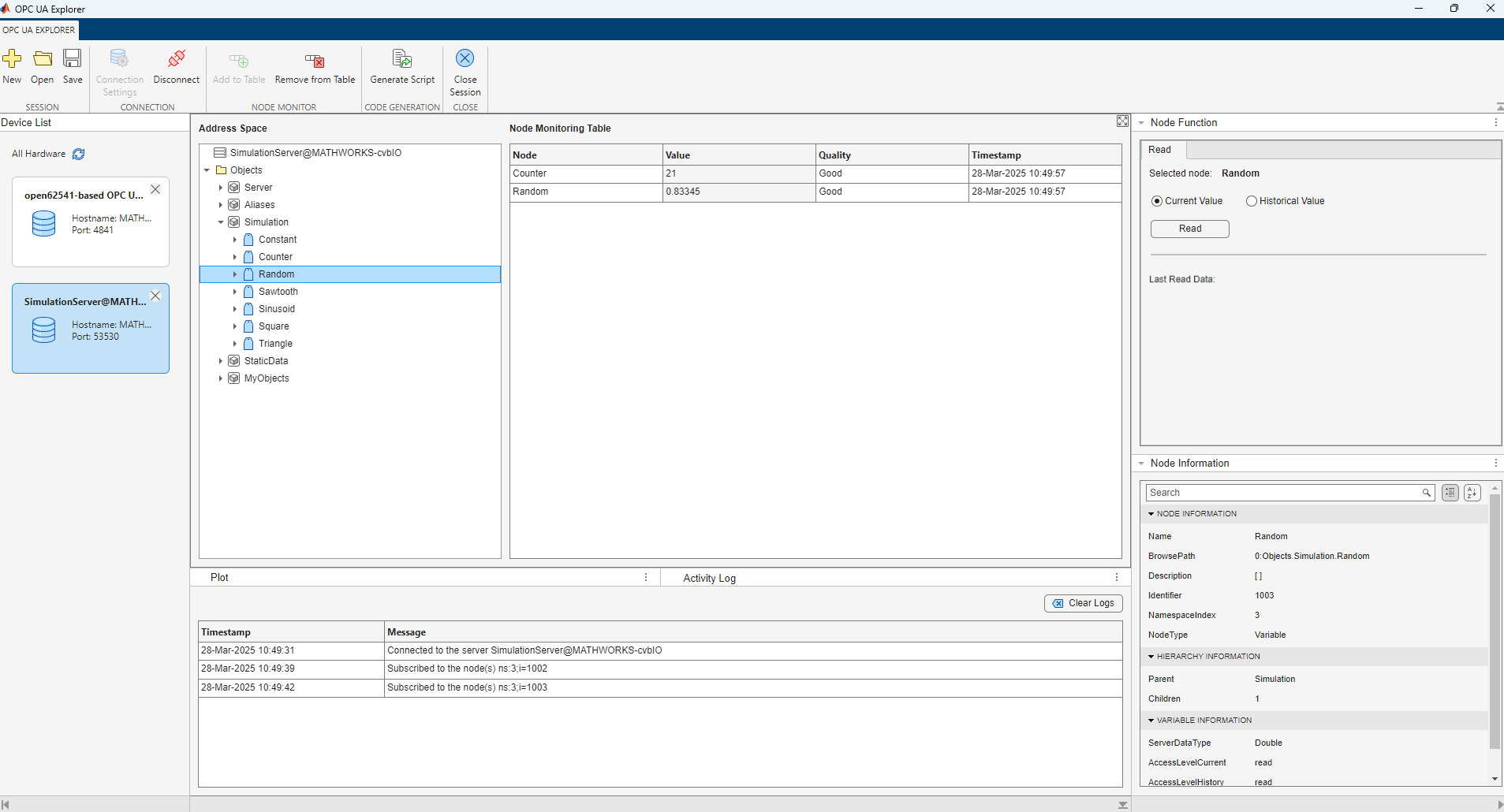This screenshot has width=1504, height=812.
Task: Select the OPC UA EXPLORER ribbon tab
Action: [38, 29]
